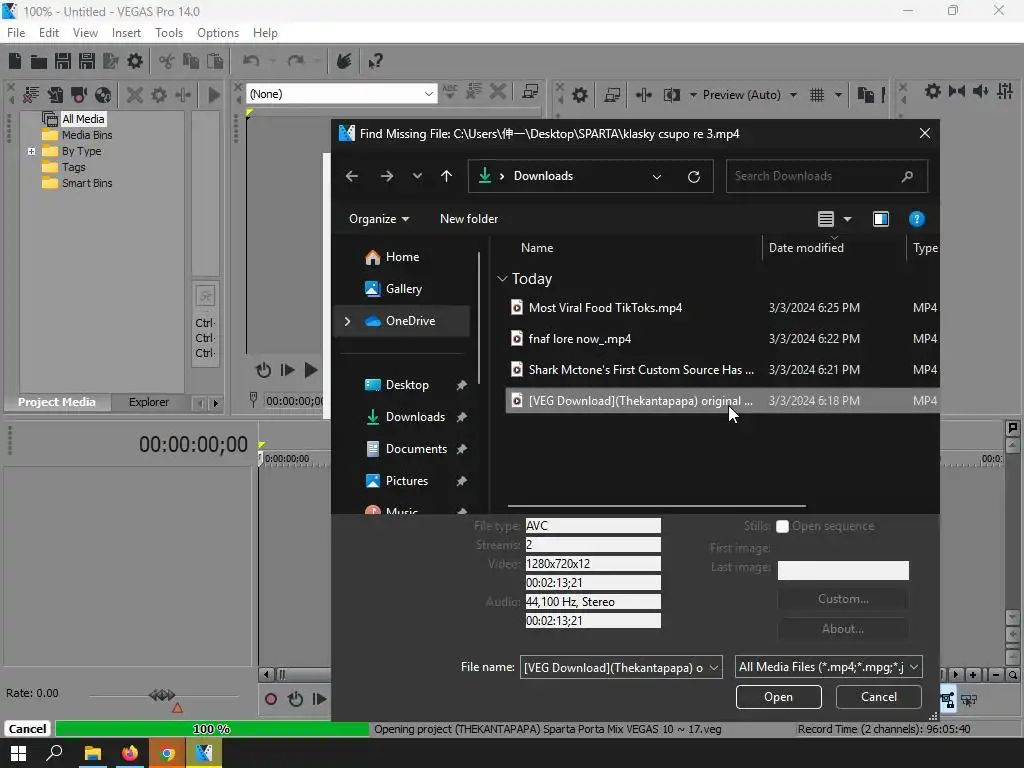
Task: Open the Insert menu
Action: (126, 33)
